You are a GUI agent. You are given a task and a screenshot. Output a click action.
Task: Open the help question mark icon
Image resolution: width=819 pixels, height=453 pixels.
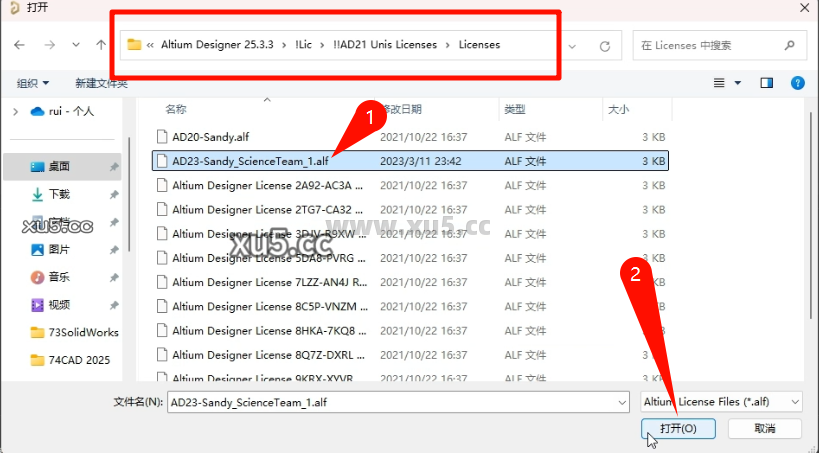[797, 83]
